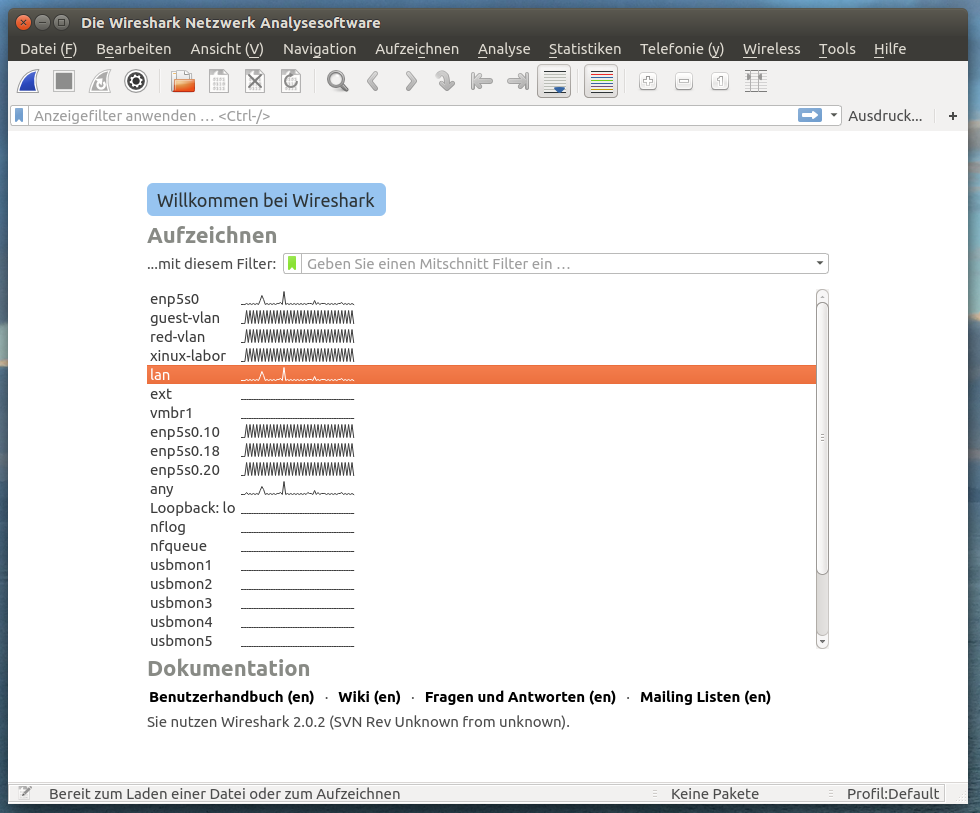
Task: Toggle the colorize packet list option
Action: point(601,82)
